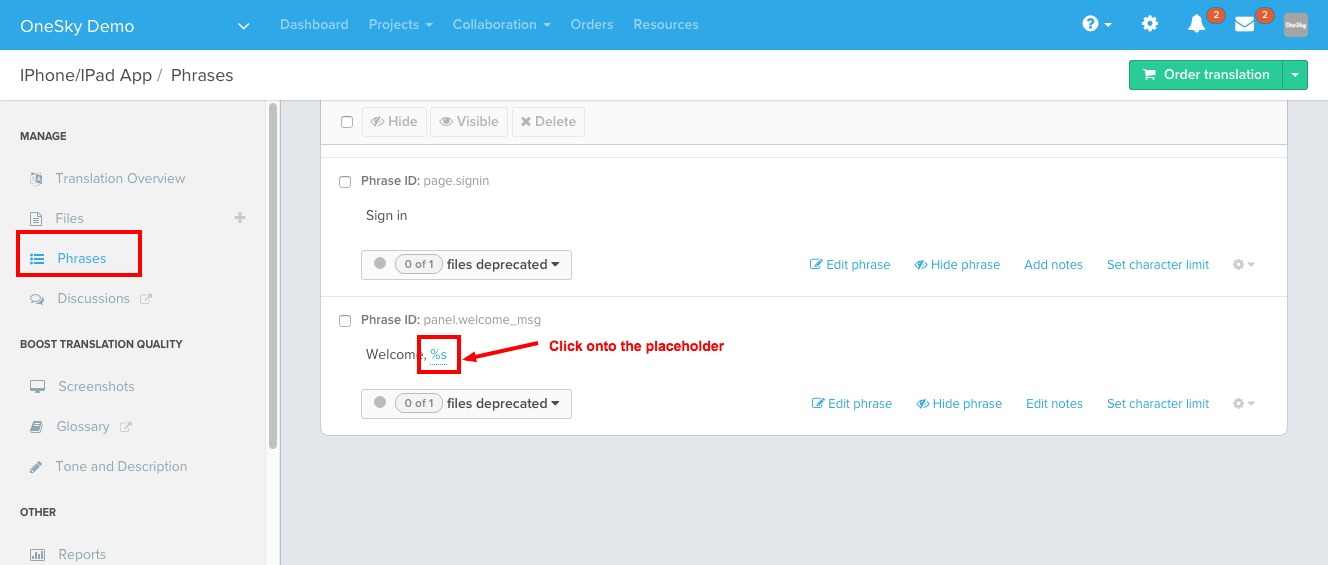Image resolution: width=1328 pixels, height=565 pixels.
Task: Click Edit phrase for Sign in
Action: point(850,265)
